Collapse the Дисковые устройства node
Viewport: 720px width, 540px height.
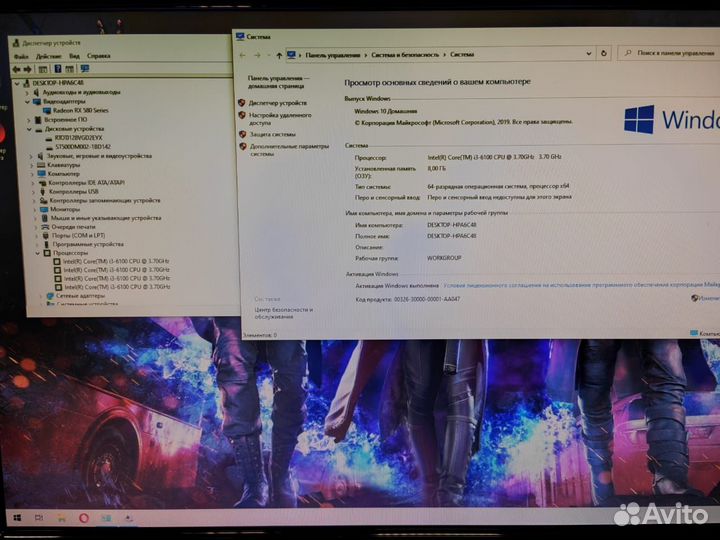click(x=29, y=129)
